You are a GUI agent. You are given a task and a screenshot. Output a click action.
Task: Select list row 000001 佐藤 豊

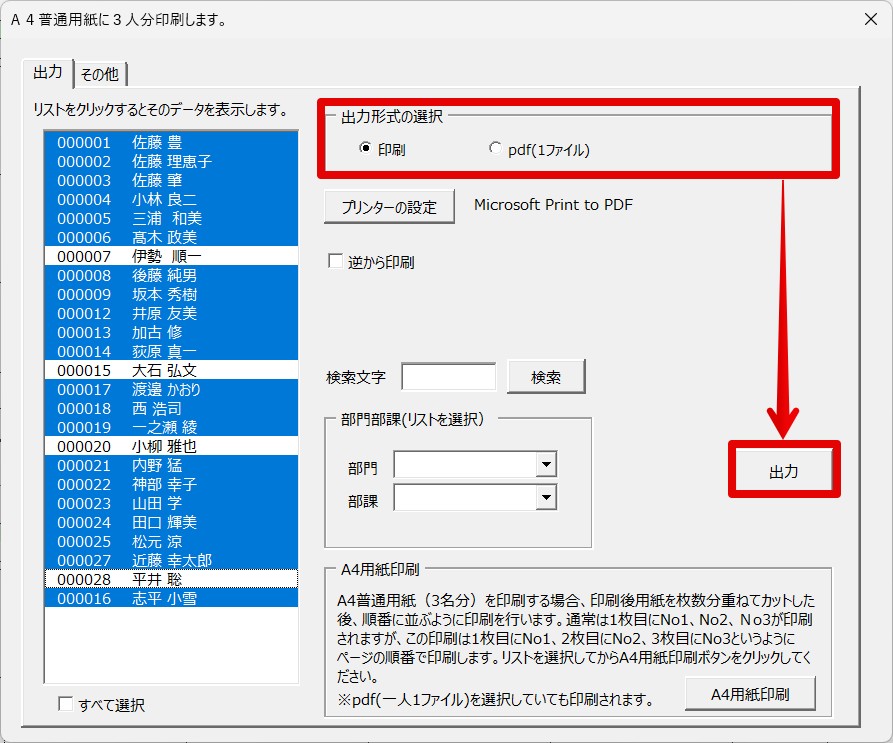[x=171, y=142]
